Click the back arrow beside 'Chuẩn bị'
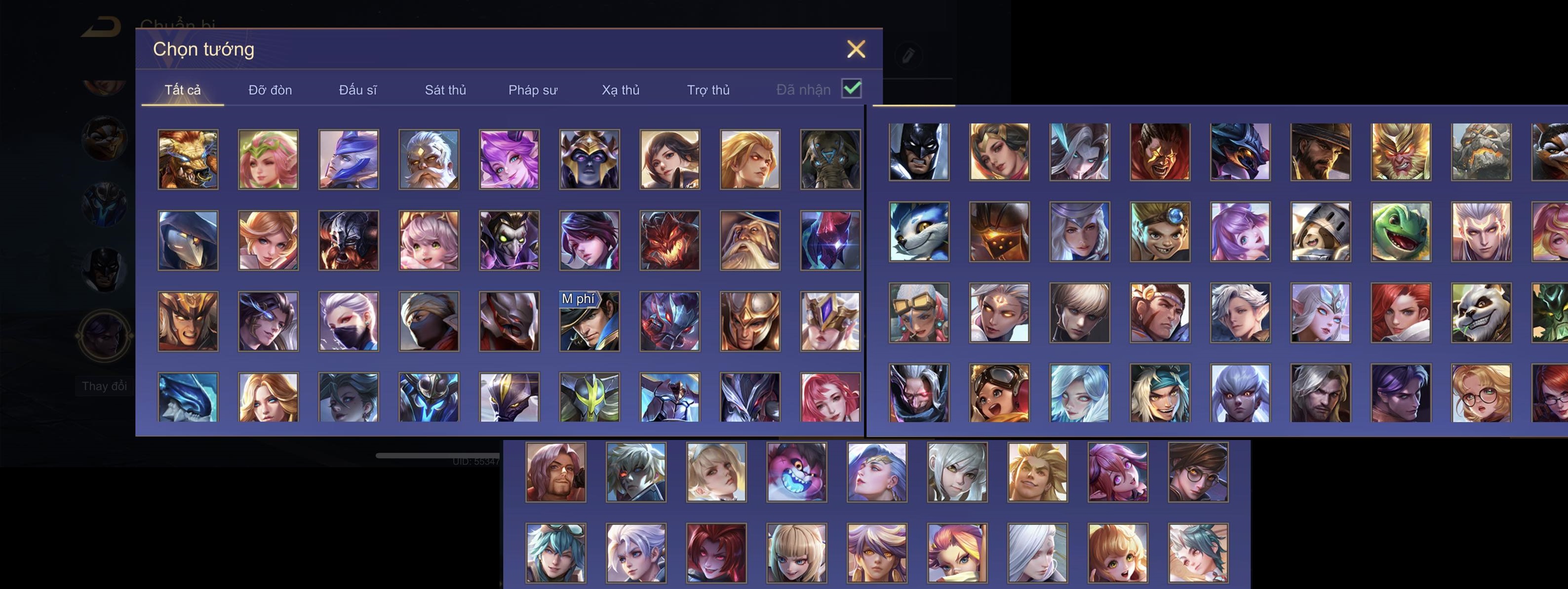The image size is (1568, 589). (x=102, y=27)
